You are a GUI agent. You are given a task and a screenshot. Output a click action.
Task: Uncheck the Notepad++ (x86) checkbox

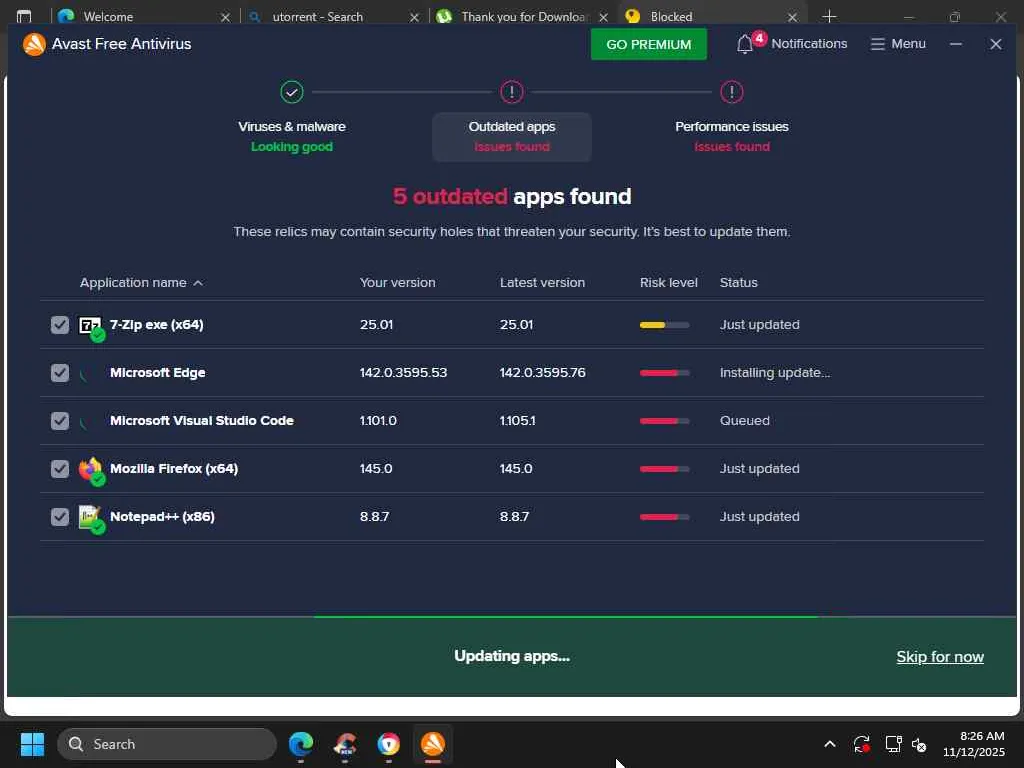coord(59,517)
